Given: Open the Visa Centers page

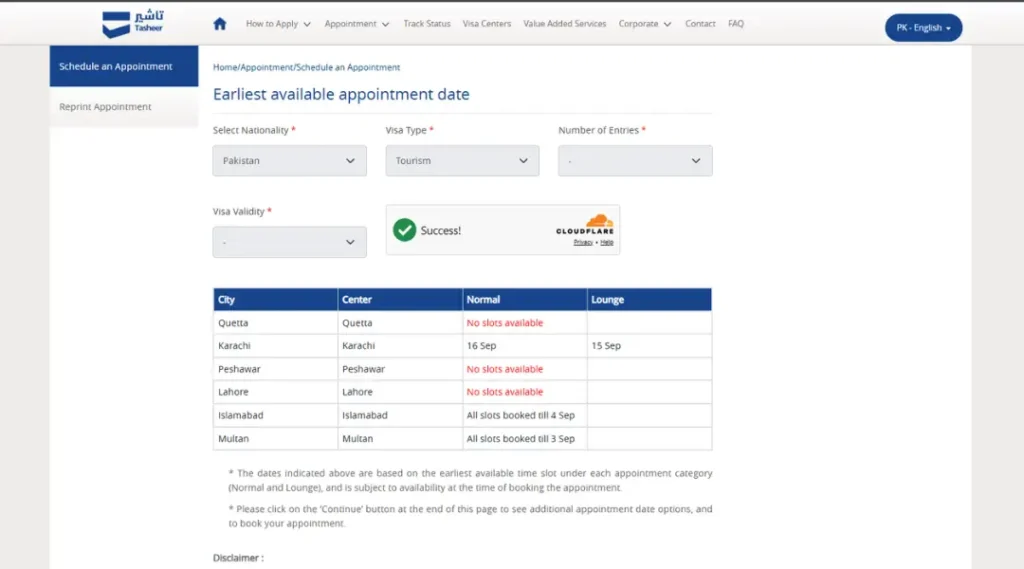Looking at the screenshot, I should click(487, 24).
